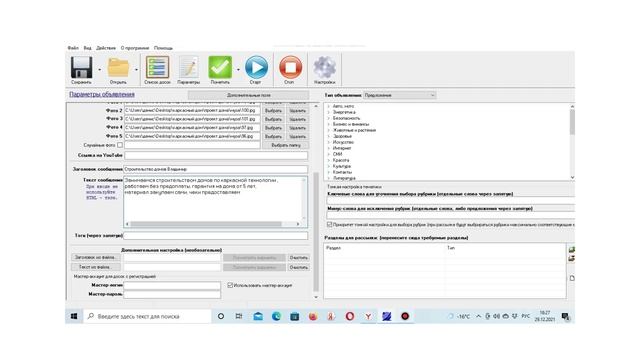Open the Windows Start menu
The image size is (640, 360).
coord(74,316)
